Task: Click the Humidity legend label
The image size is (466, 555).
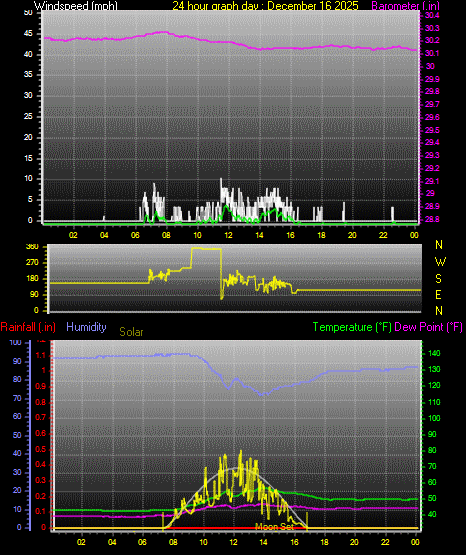Action: [86, 327]
